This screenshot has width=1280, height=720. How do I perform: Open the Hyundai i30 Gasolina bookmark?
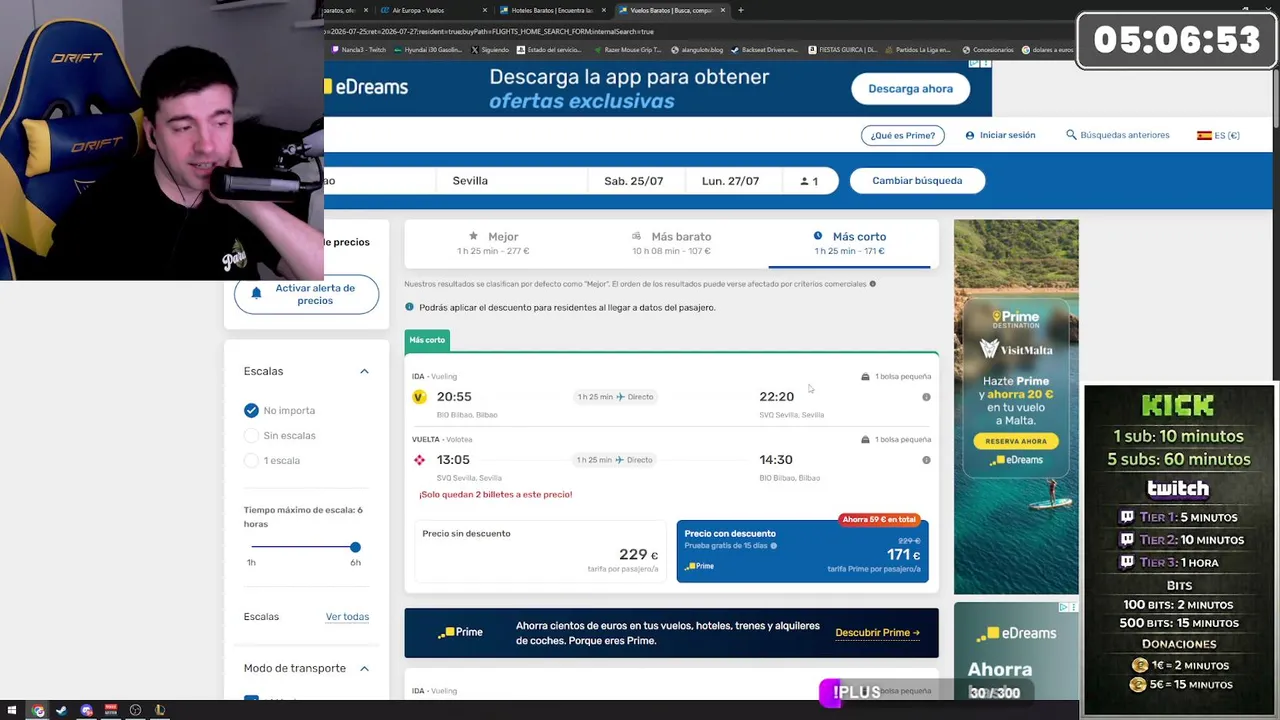tap(429, 50)
